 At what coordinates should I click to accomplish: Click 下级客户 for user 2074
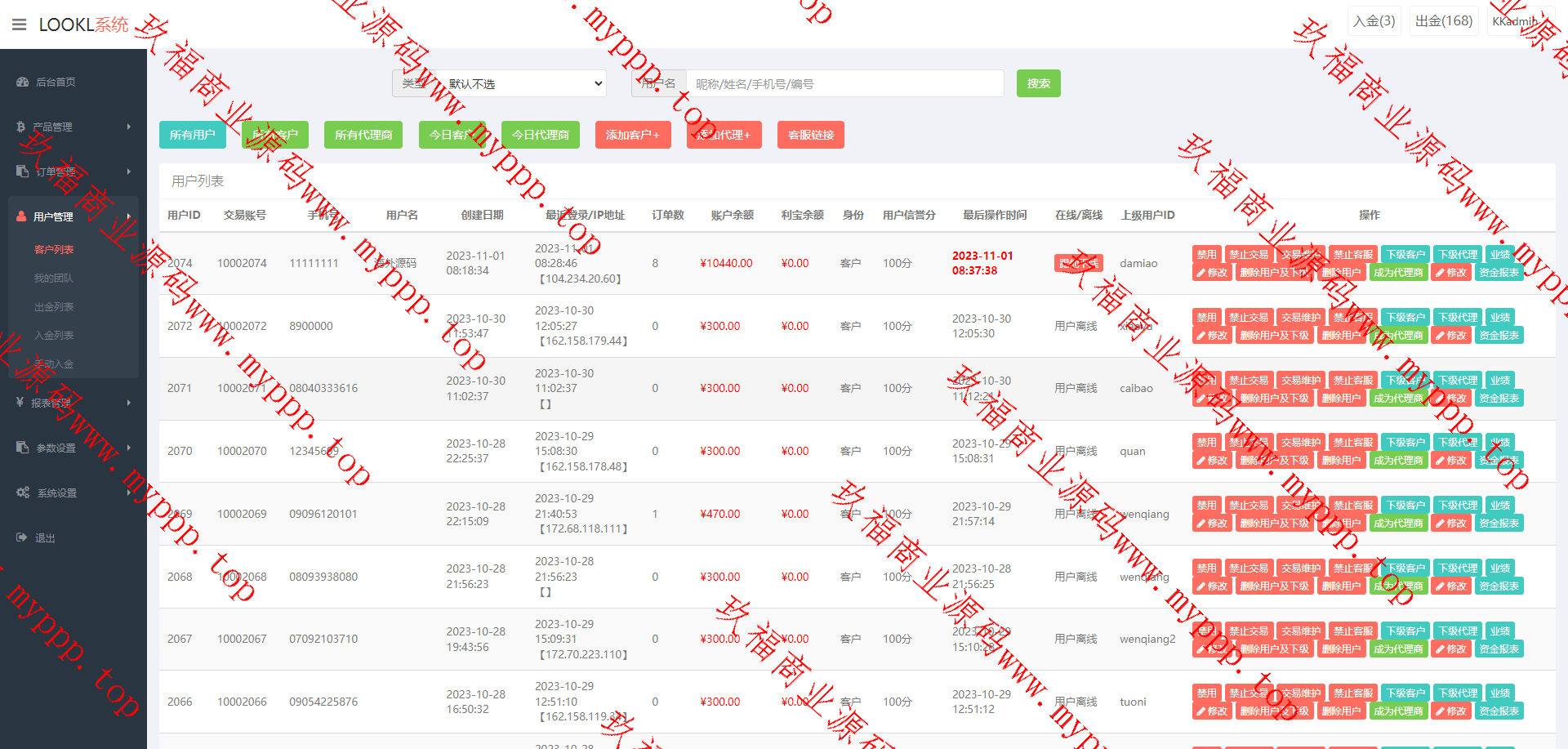click(1405, 255)
